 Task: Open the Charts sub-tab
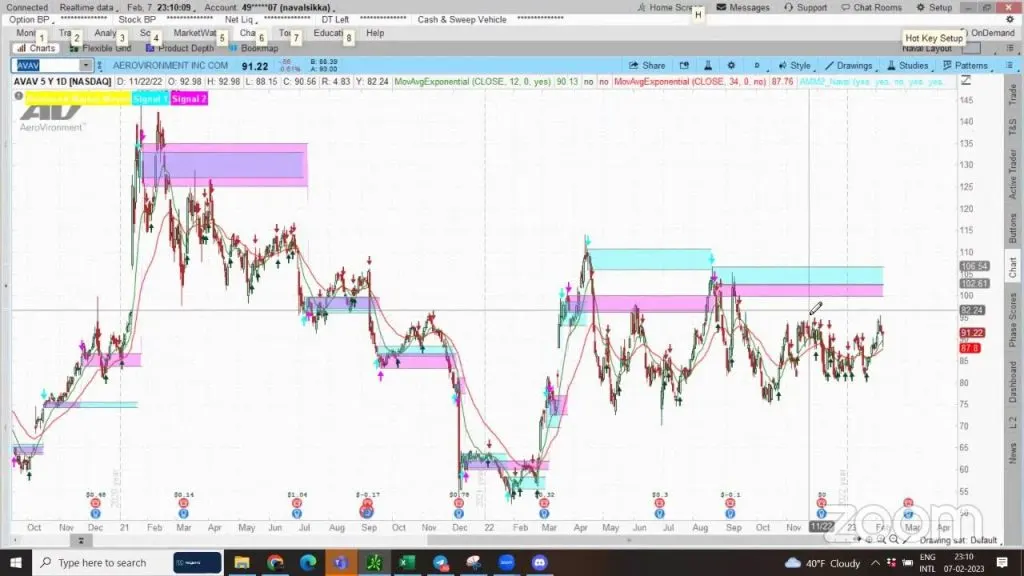[x=36, y=48]
